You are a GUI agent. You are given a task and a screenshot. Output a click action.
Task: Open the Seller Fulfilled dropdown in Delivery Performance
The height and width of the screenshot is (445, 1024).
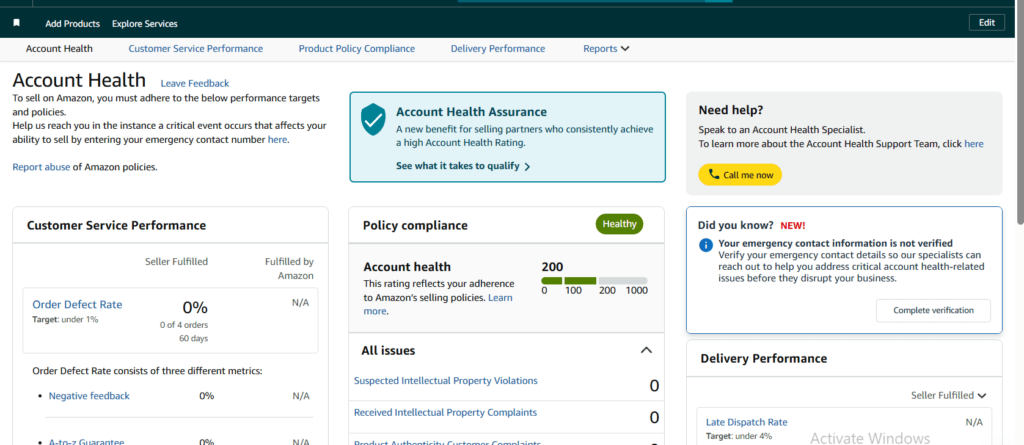coord(948,395)
